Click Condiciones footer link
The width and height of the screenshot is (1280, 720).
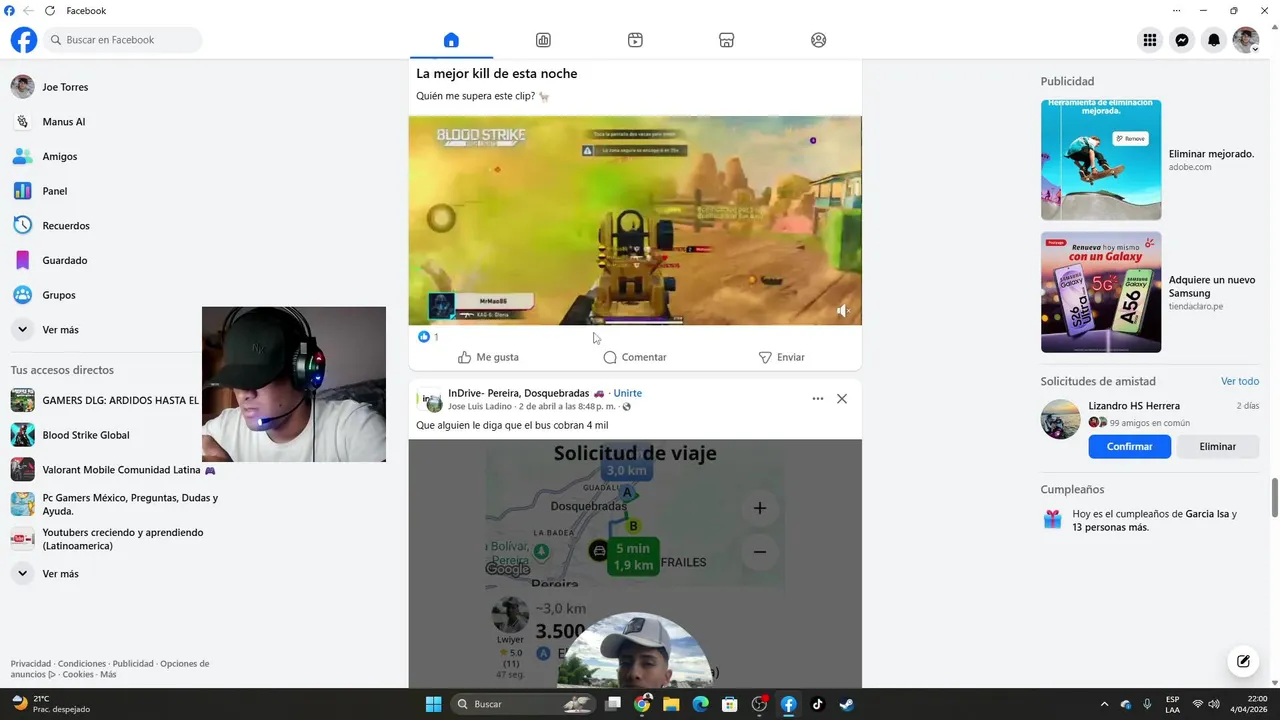point(82,664)
